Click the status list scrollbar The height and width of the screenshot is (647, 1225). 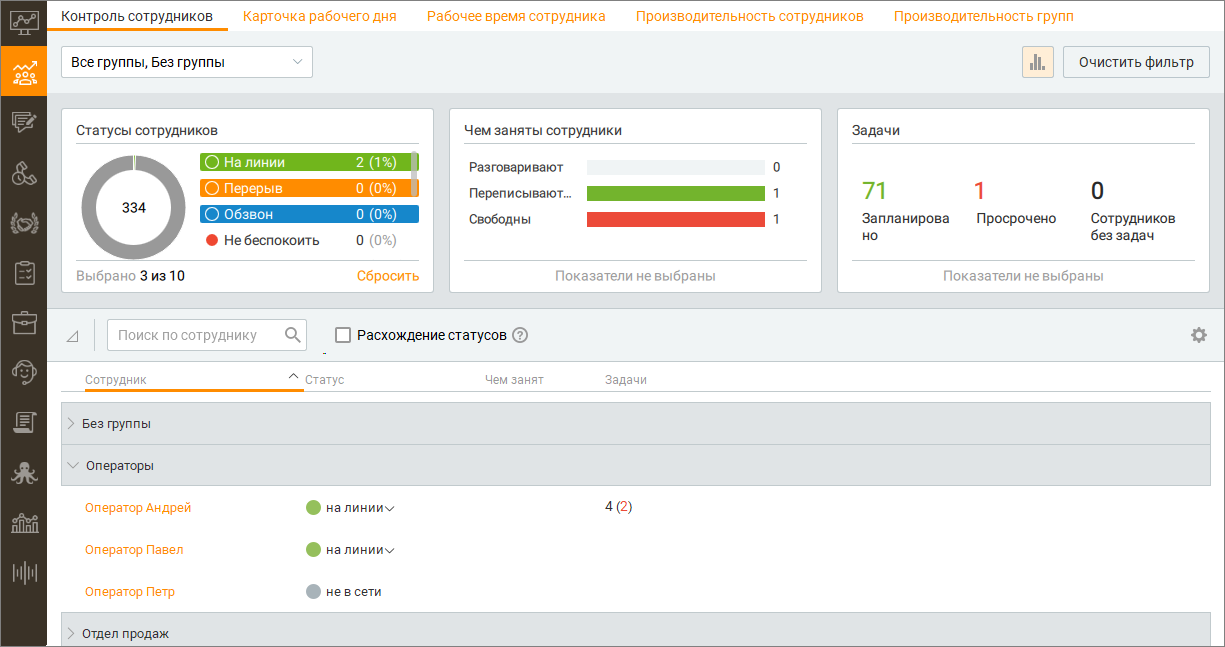pyautogui.click(x=415, y=174)
